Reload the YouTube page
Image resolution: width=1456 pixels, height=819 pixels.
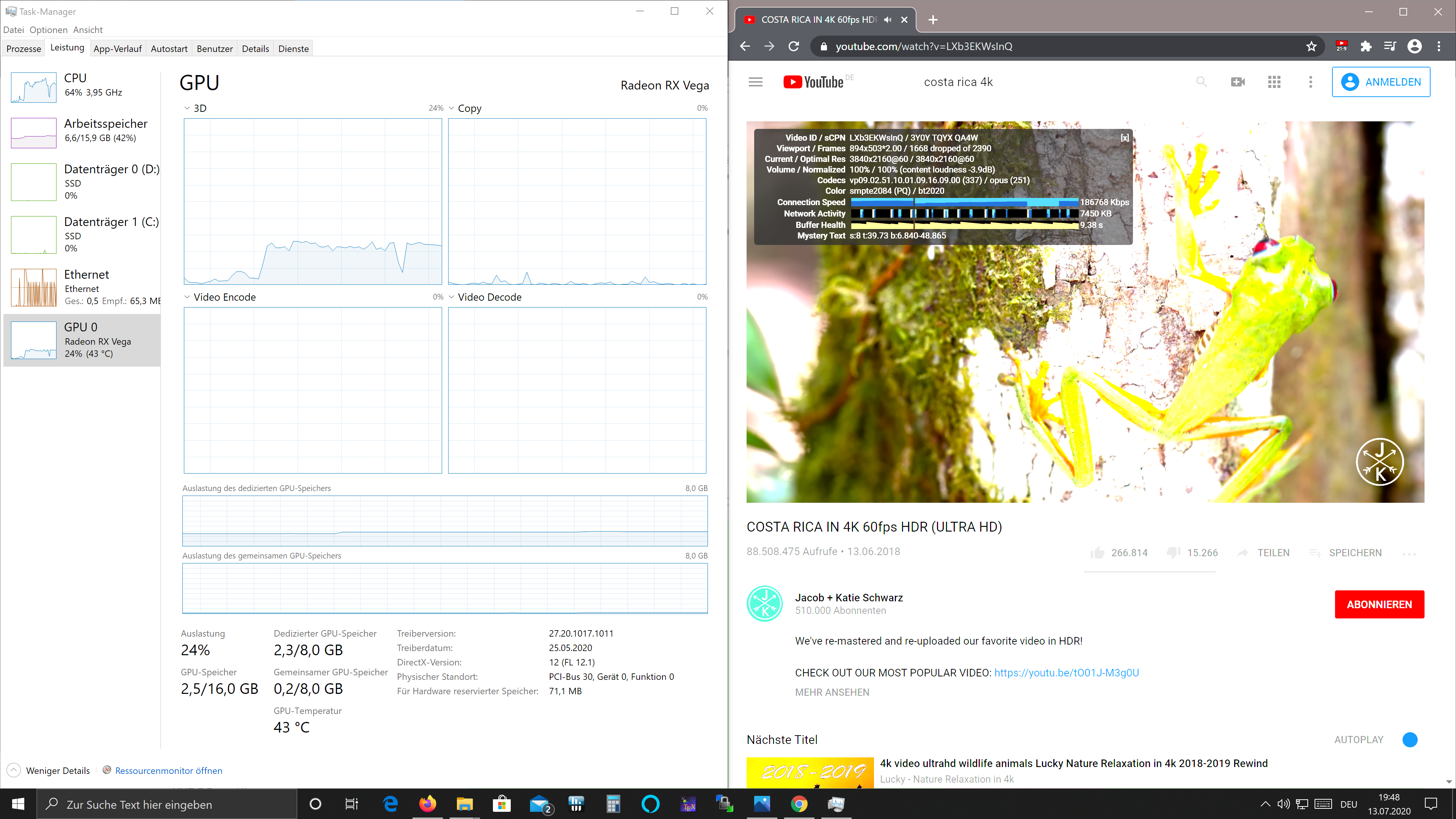coord(794,46)
